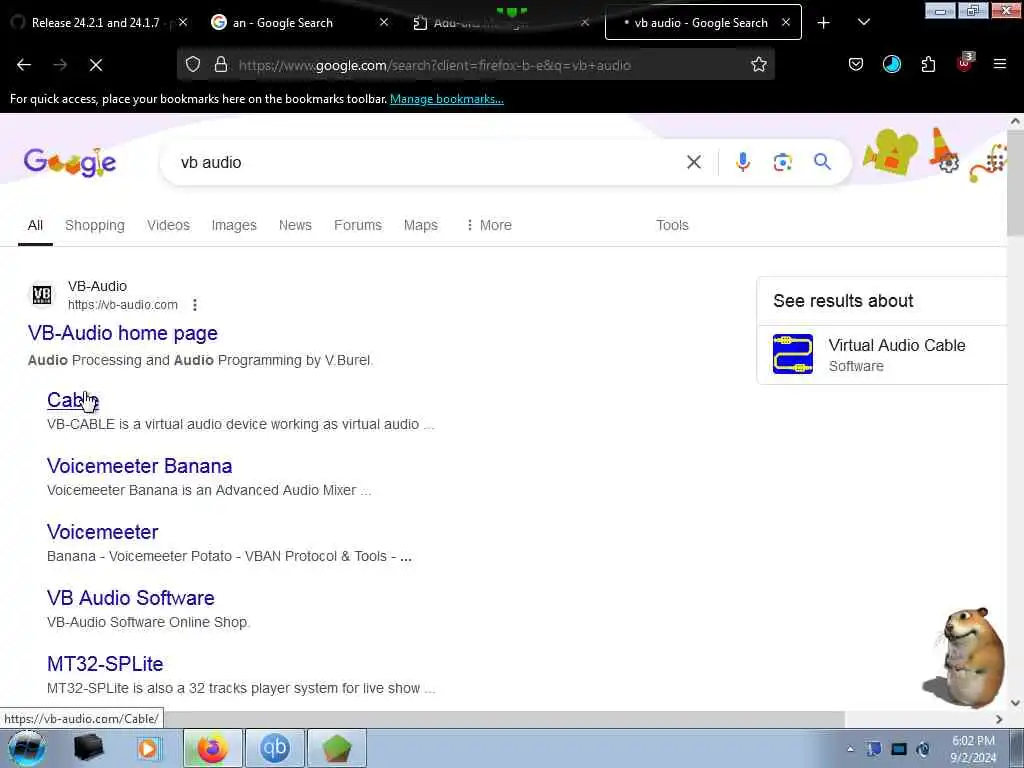Click the vertical scrollbar down arrow
The height and width of the screenshot is (768, 1024).
pyautogui.click(x=1015, y=703)
